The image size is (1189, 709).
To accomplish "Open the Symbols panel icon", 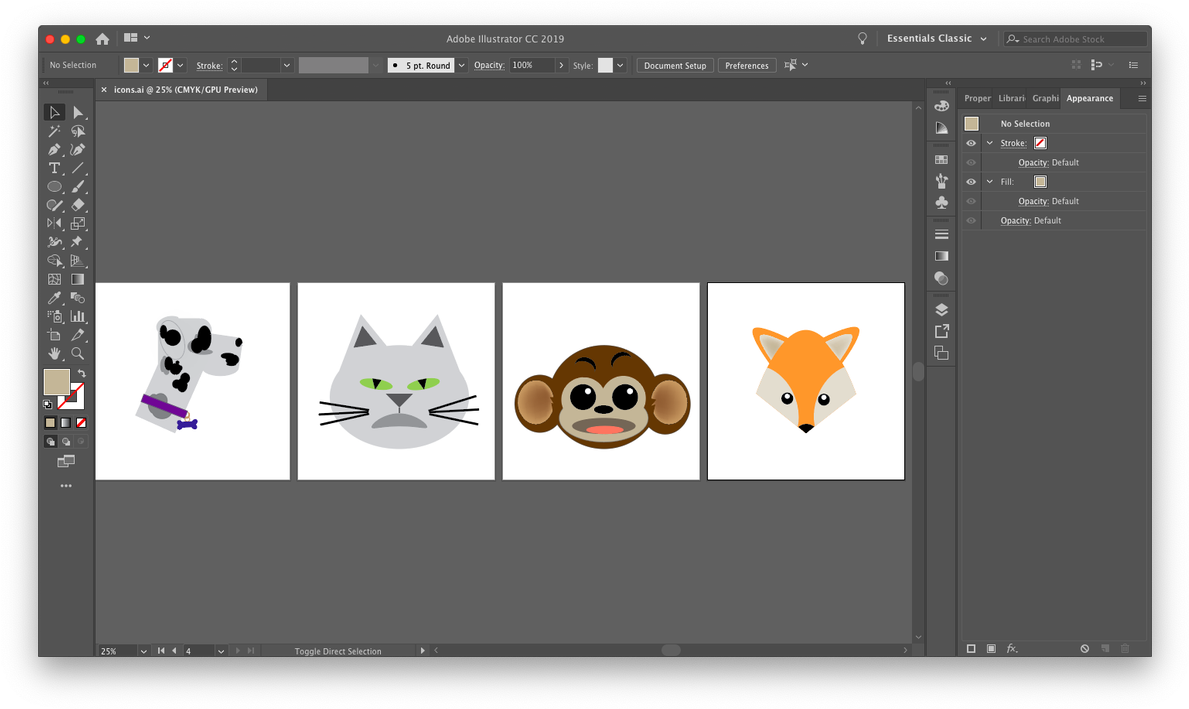I will click(x=941, y=202).
